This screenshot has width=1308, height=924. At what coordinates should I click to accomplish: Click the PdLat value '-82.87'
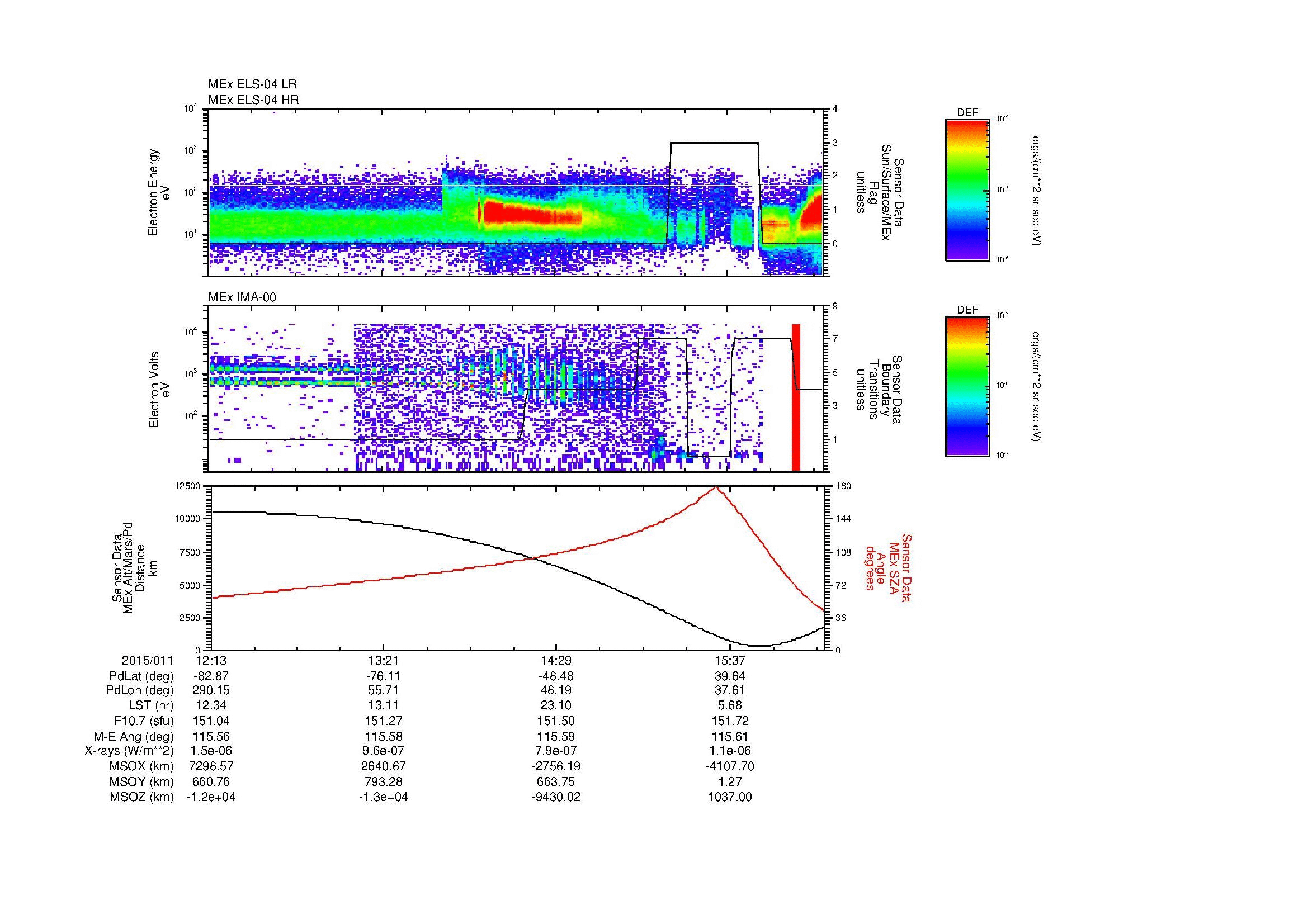(x=211, y=676)
